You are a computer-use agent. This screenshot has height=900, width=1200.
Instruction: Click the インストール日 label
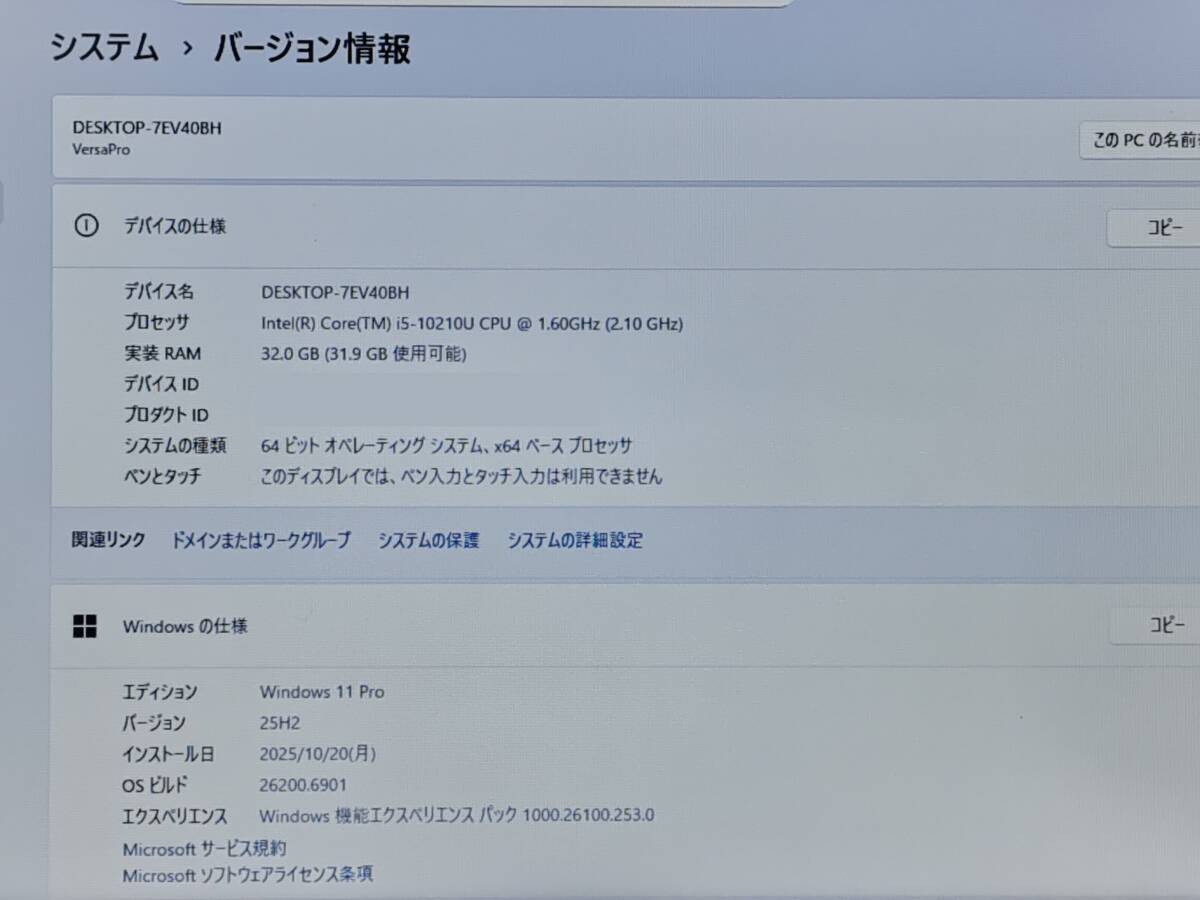click(168, 754)
